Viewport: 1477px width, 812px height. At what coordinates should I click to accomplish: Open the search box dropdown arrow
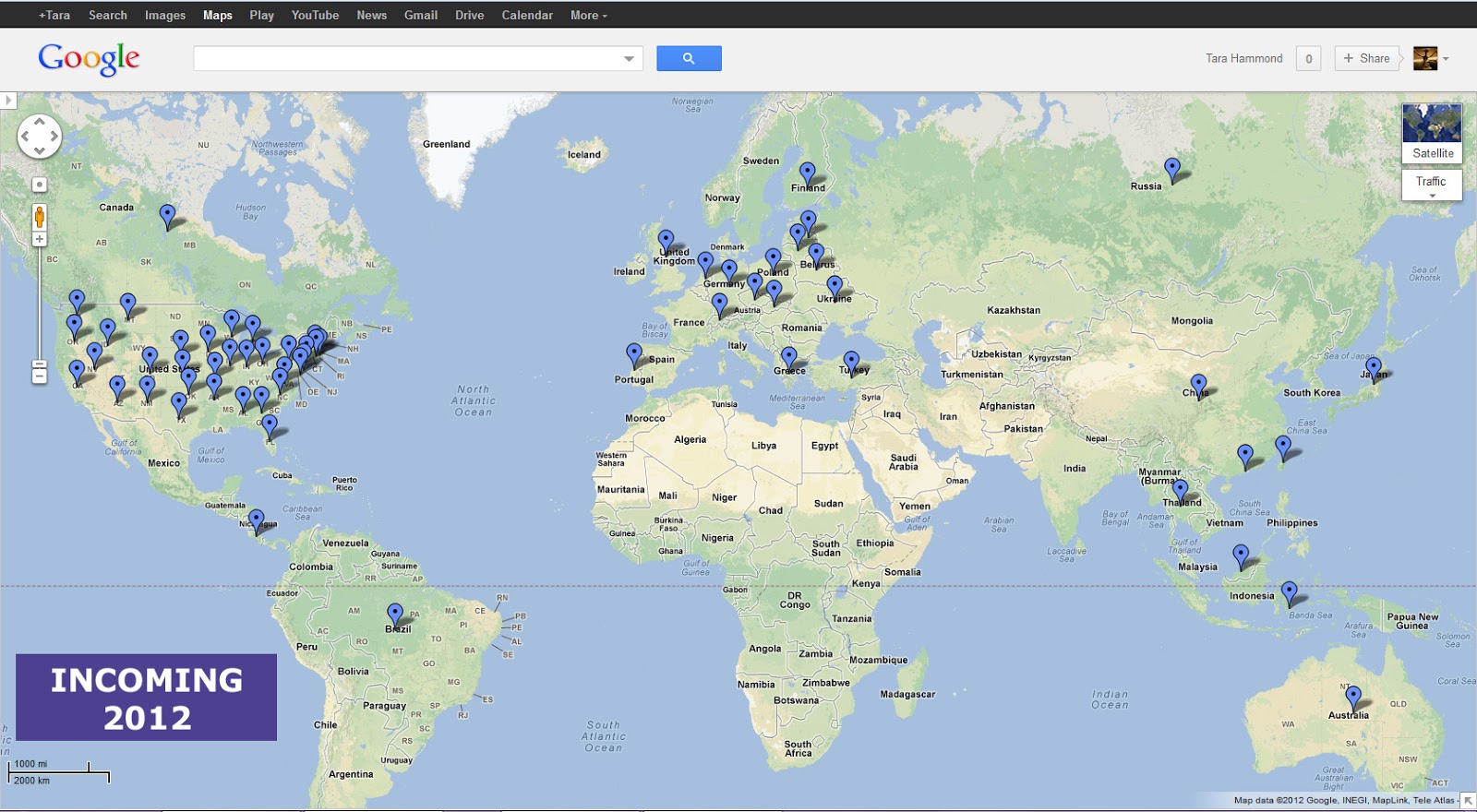point(629,58)
